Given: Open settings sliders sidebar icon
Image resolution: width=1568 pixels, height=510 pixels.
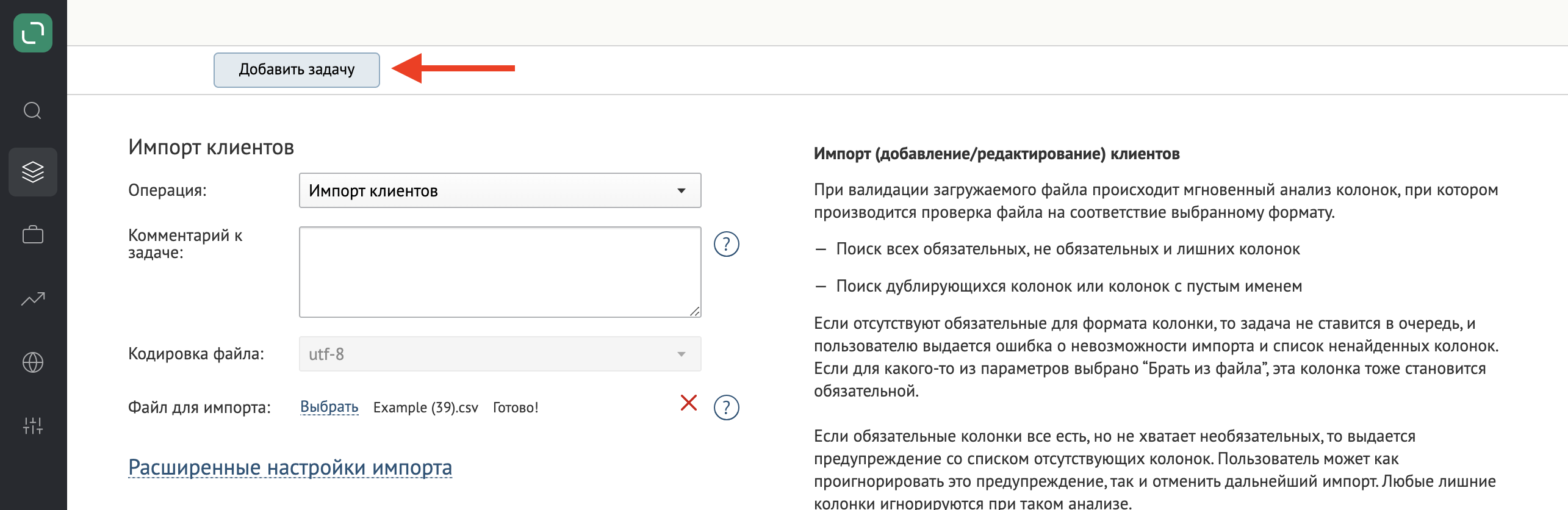Looking at the screenshot, I should click(33, 426).
